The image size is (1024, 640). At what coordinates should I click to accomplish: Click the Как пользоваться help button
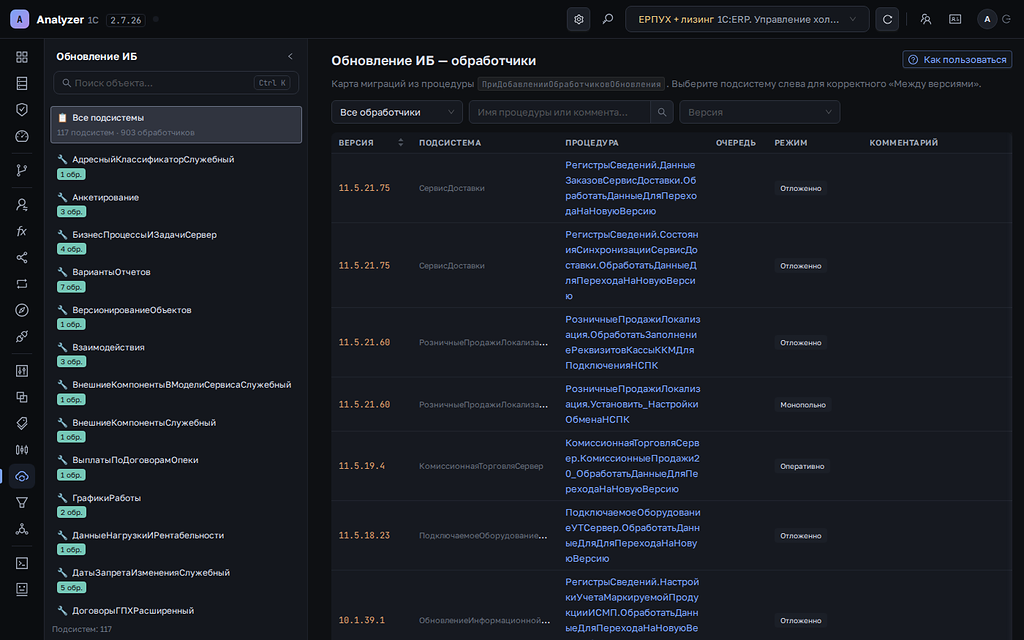click(x=957, y=59)
